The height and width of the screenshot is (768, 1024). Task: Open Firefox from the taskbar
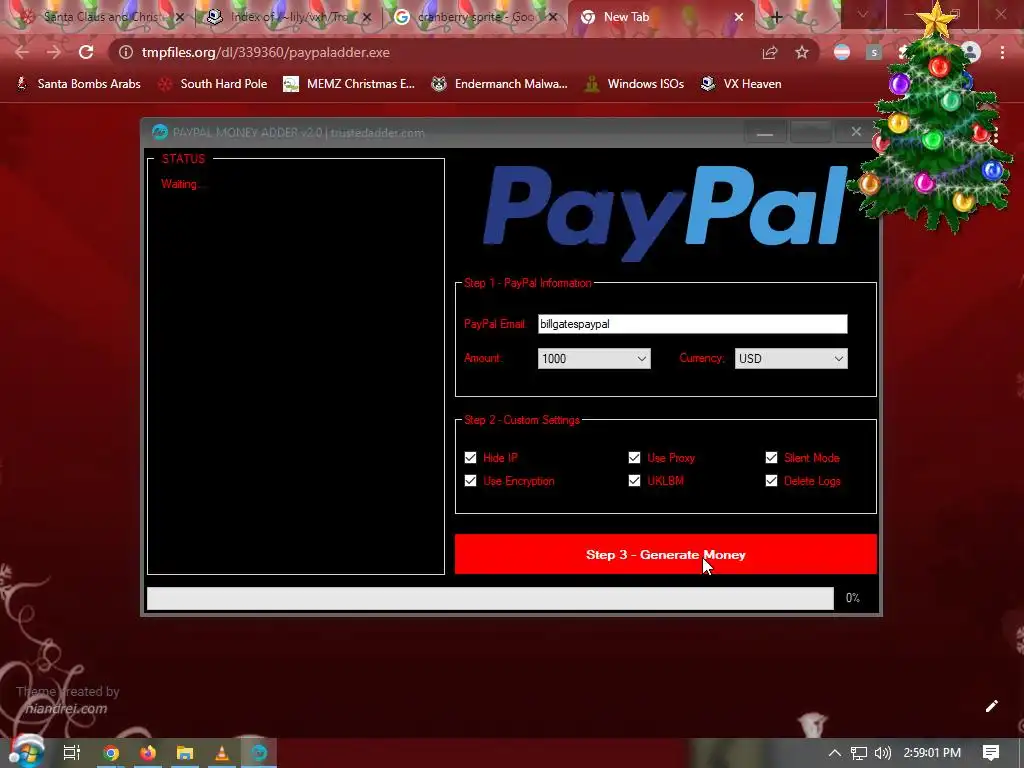click(148, 753)
